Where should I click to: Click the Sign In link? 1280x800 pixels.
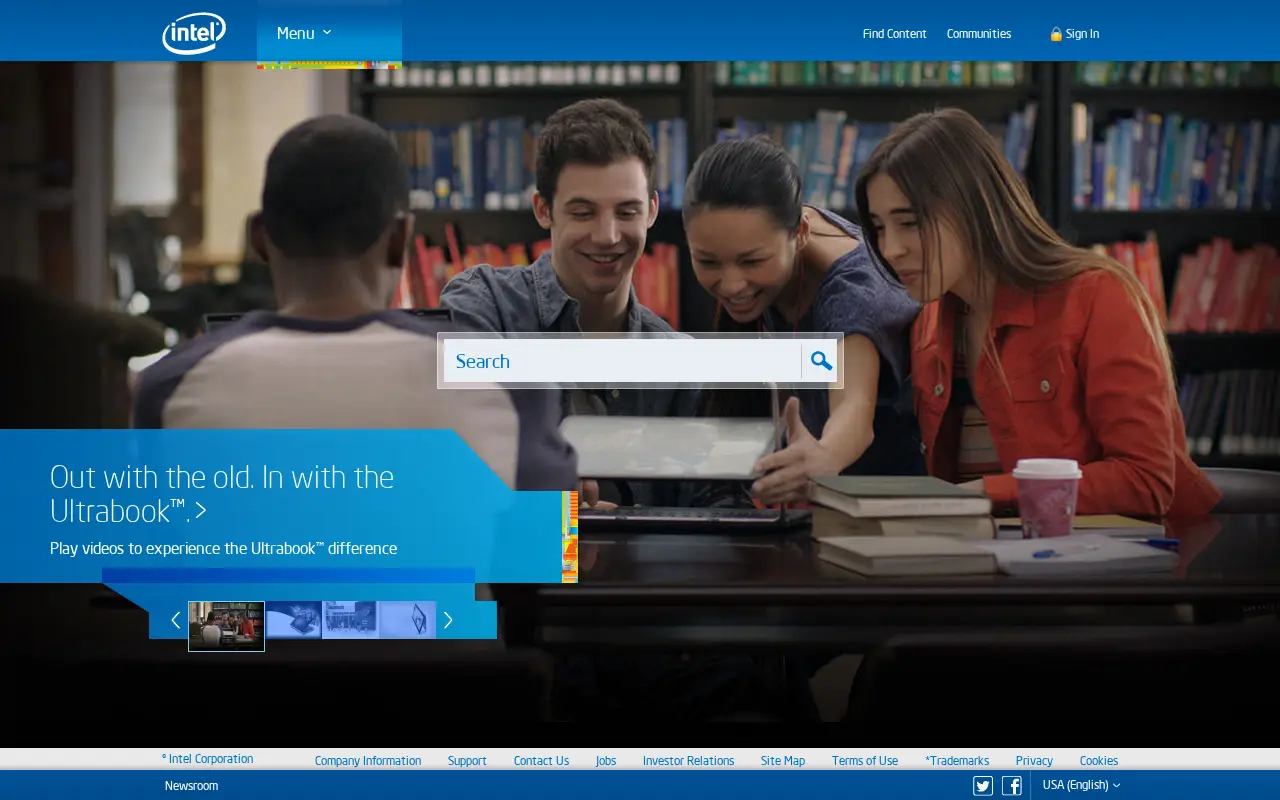pyautogui.click(x=1082, y=34)
